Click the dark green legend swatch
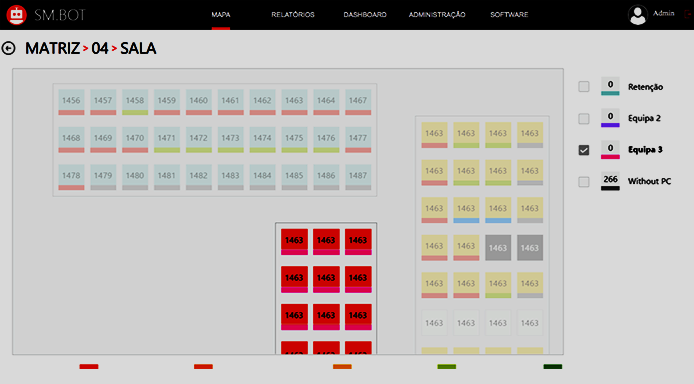Screen dimensions: 694x384 [553, 366]
